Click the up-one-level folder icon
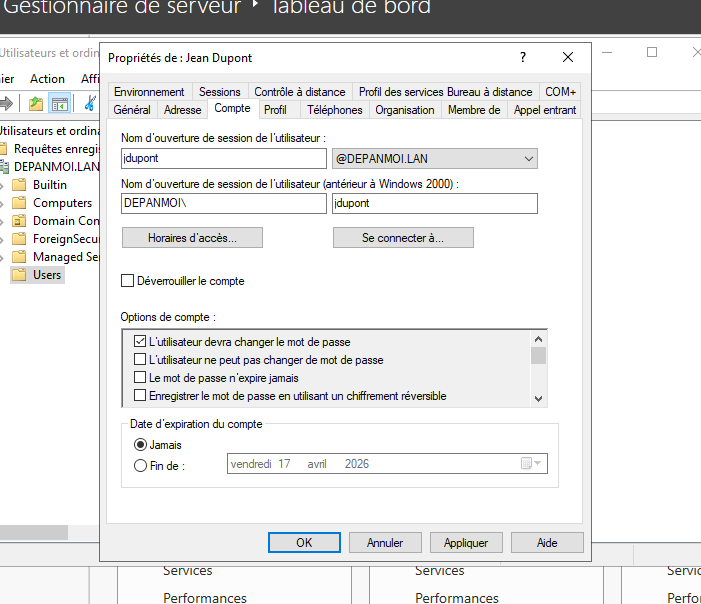 (x=36, y=104)
